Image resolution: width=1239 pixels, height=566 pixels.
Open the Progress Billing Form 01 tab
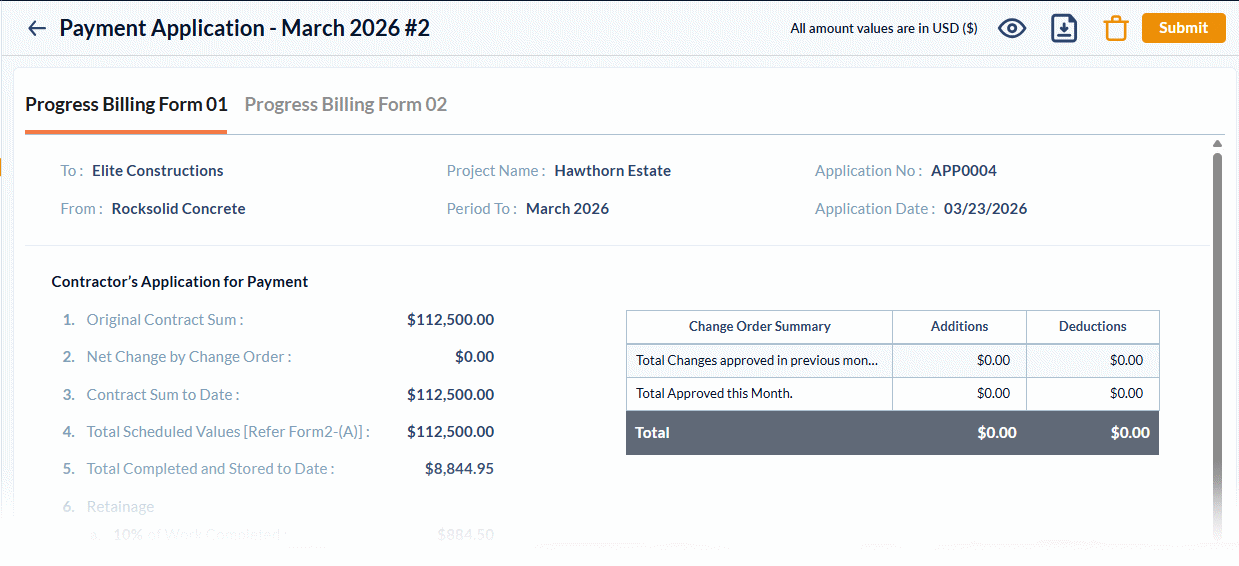point(126,104)
